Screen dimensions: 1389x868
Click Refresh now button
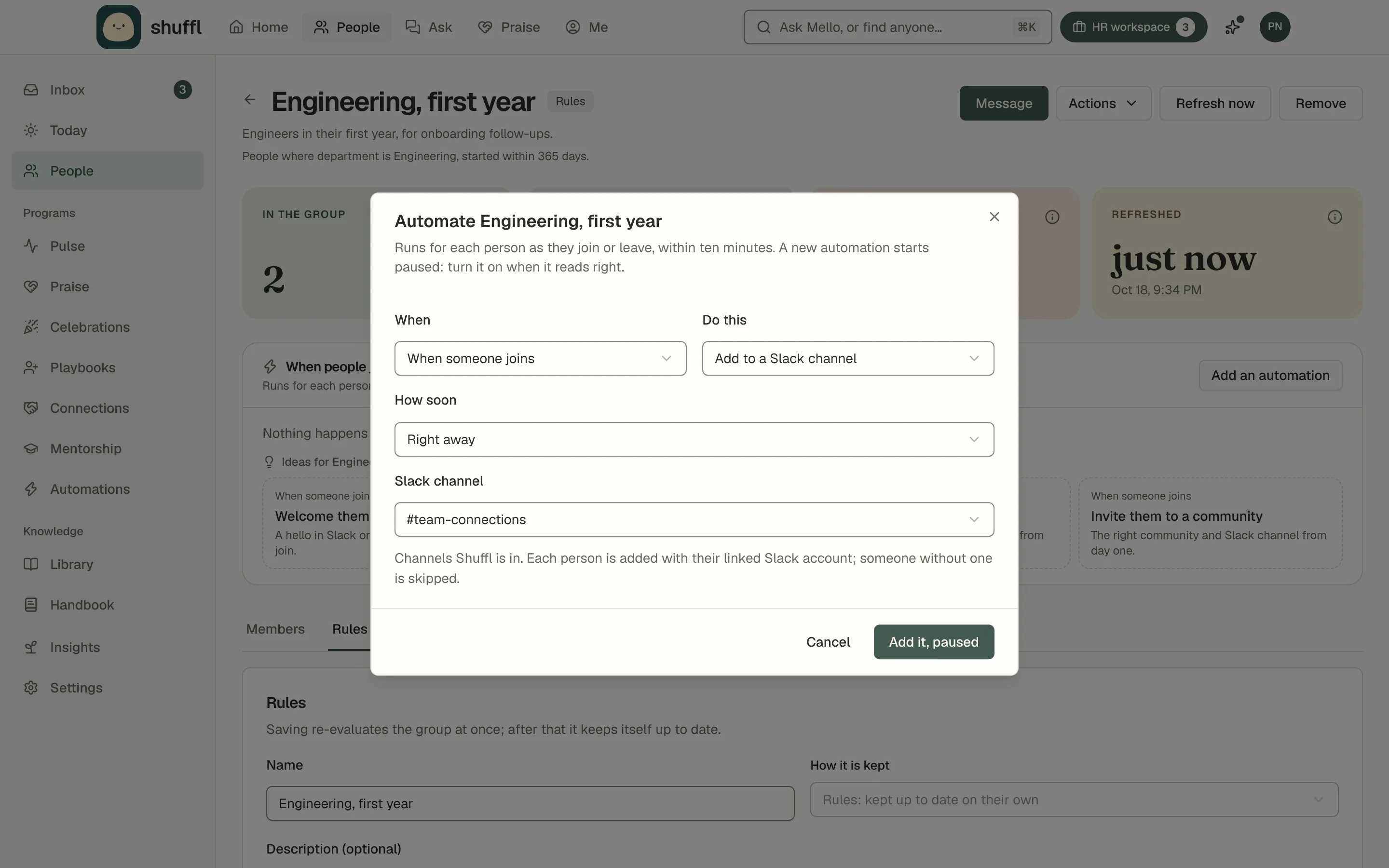pyautogui.click(x=1215, y=103)
